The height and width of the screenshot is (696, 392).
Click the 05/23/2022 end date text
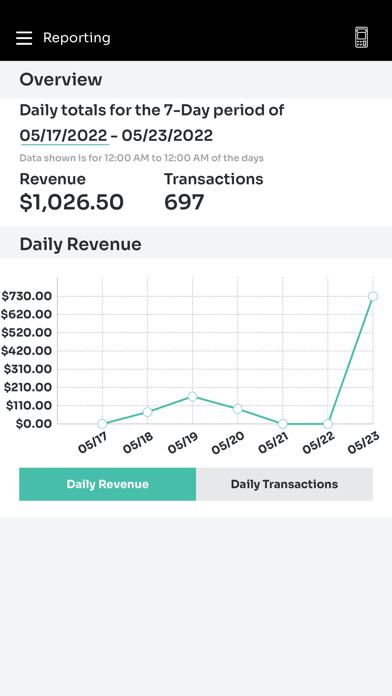click(167, 135)
